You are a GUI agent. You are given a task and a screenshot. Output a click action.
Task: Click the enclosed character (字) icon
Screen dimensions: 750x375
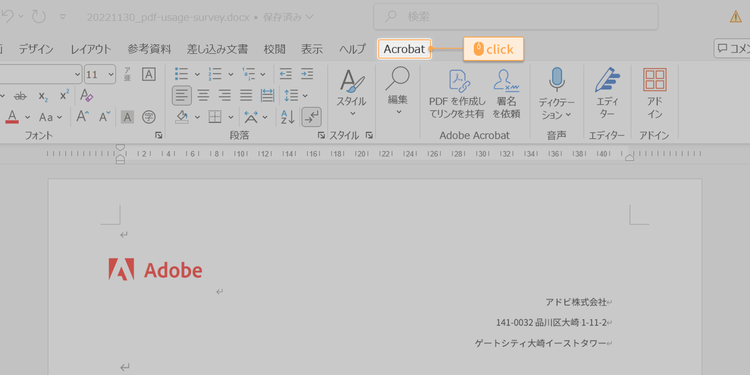[149, 117]
